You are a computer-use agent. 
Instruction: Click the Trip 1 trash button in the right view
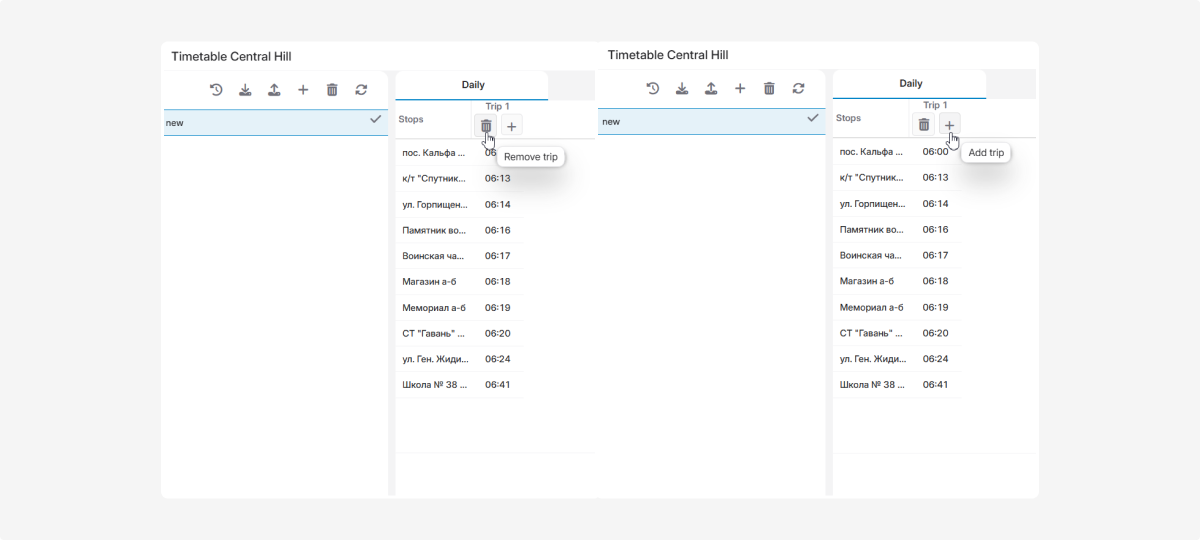pos(924,125)
